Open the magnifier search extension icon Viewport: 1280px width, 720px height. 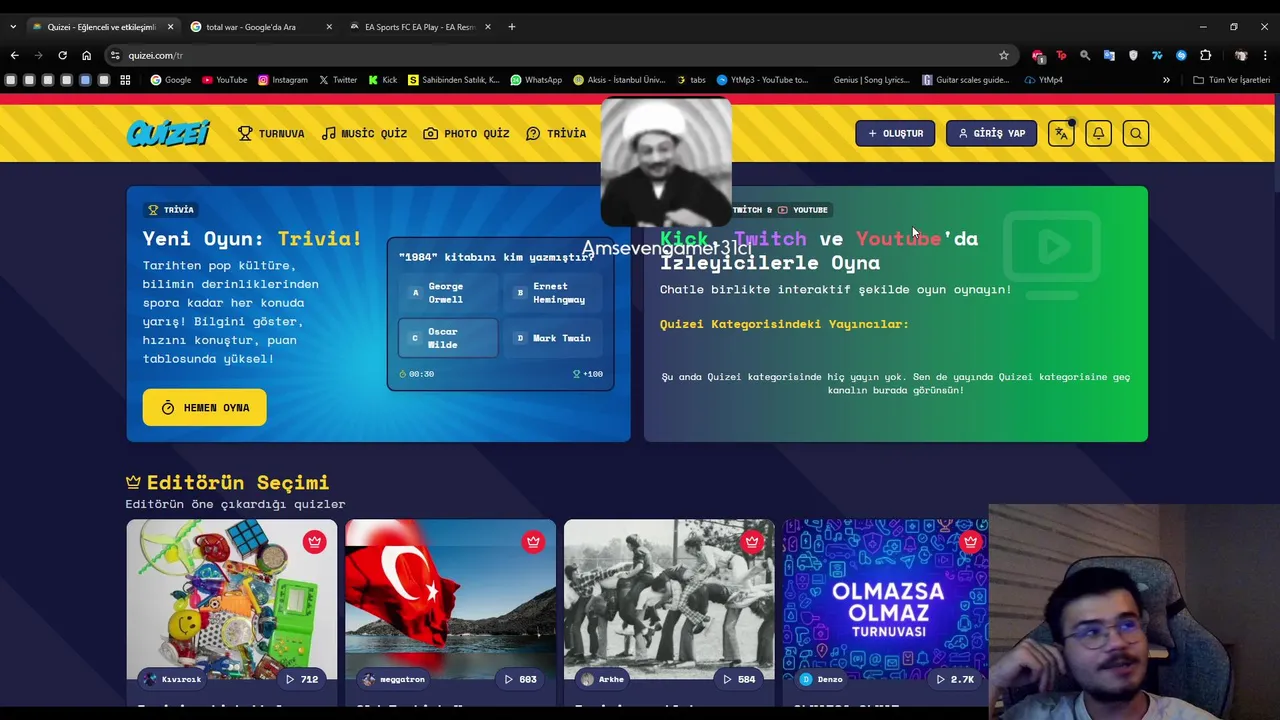tap(1085, 55)
